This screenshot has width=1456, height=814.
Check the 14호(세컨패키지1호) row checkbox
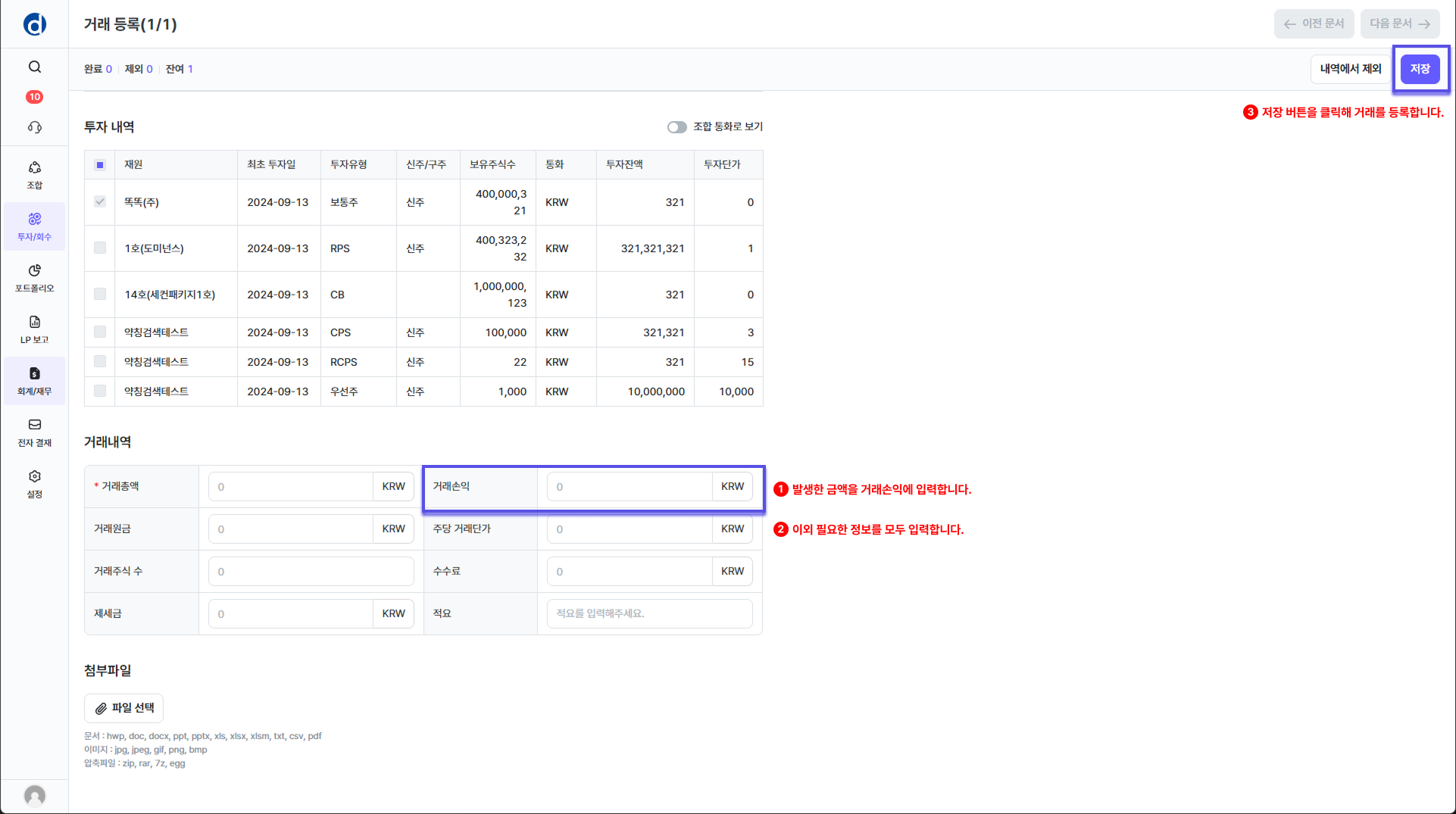point(100,295)
